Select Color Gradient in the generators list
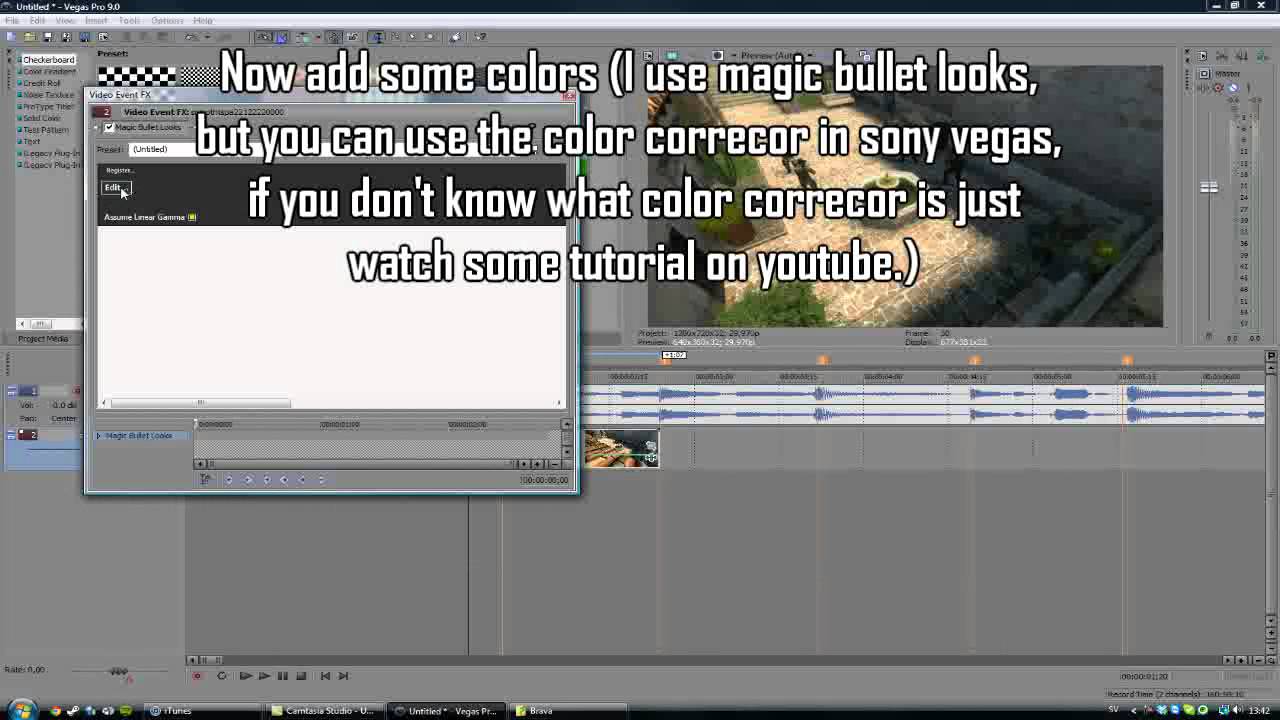This screenshot has width=1280, height=720. pos(49,72)
